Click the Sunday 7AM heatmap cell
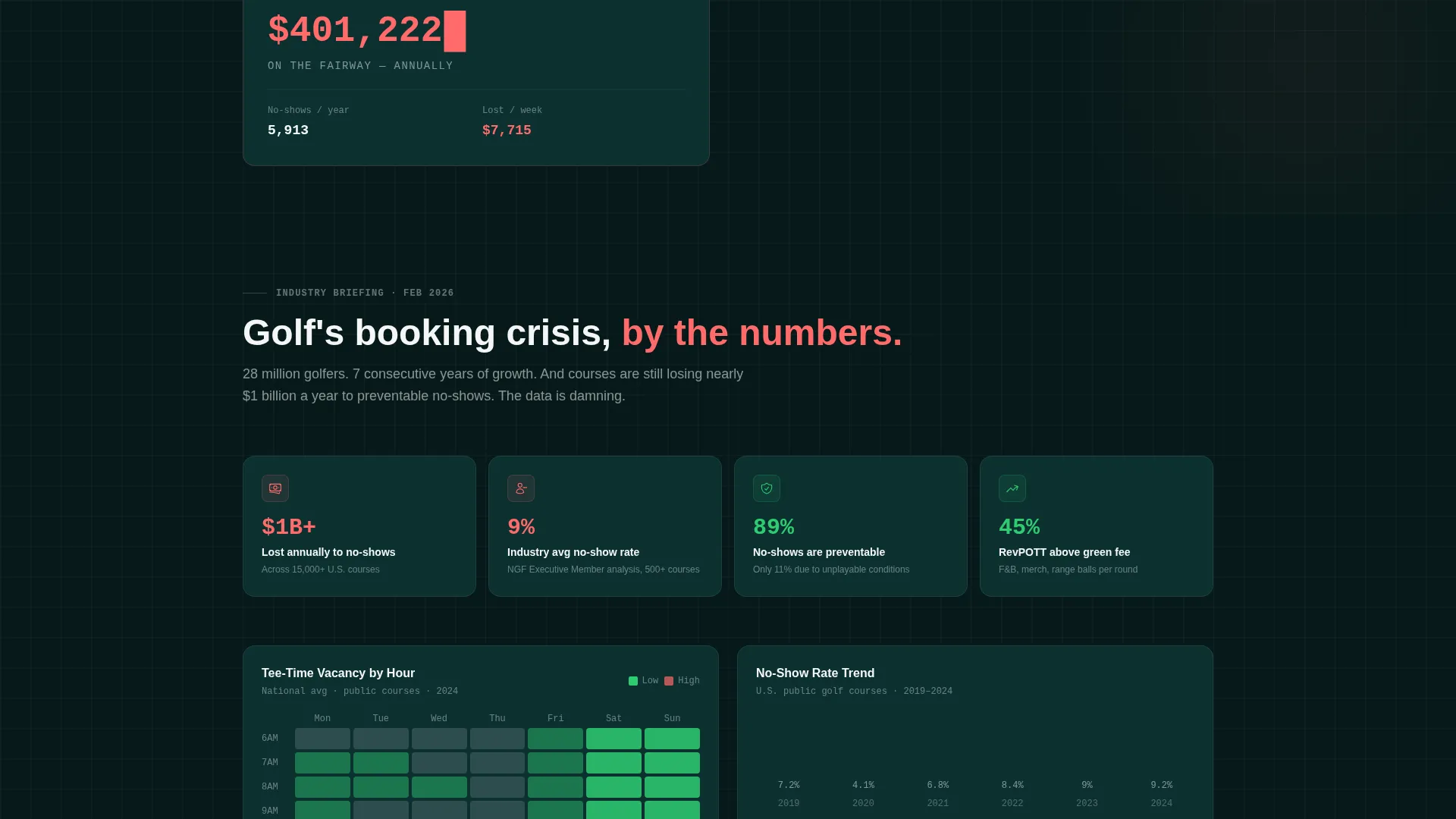This screenshot has width=1456, height=819. (672, 763)
